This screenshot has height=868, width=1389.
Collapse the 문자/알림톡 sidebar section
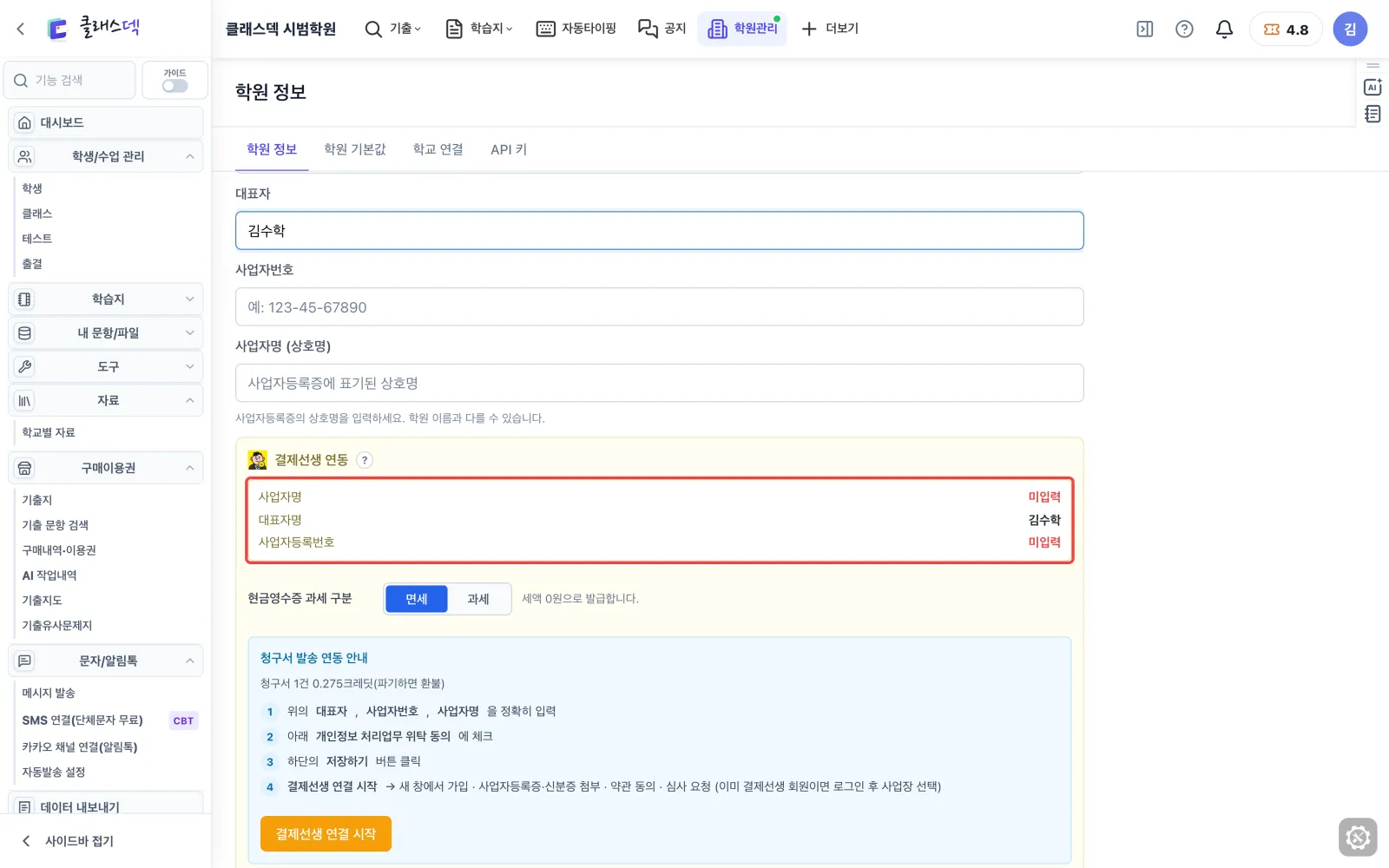coord(106,661)
